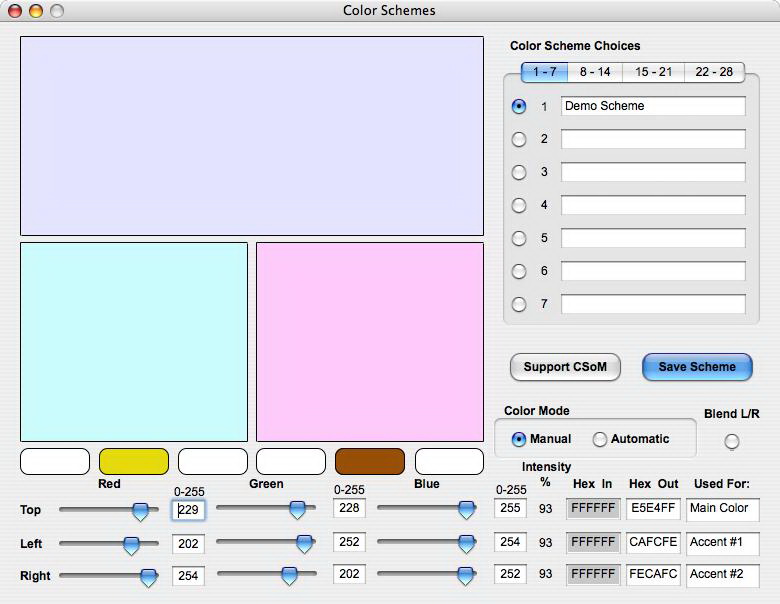The width and height of the screenshot is (780, 604).
Task: Click the scheme 3 name field
Action: 653,172
